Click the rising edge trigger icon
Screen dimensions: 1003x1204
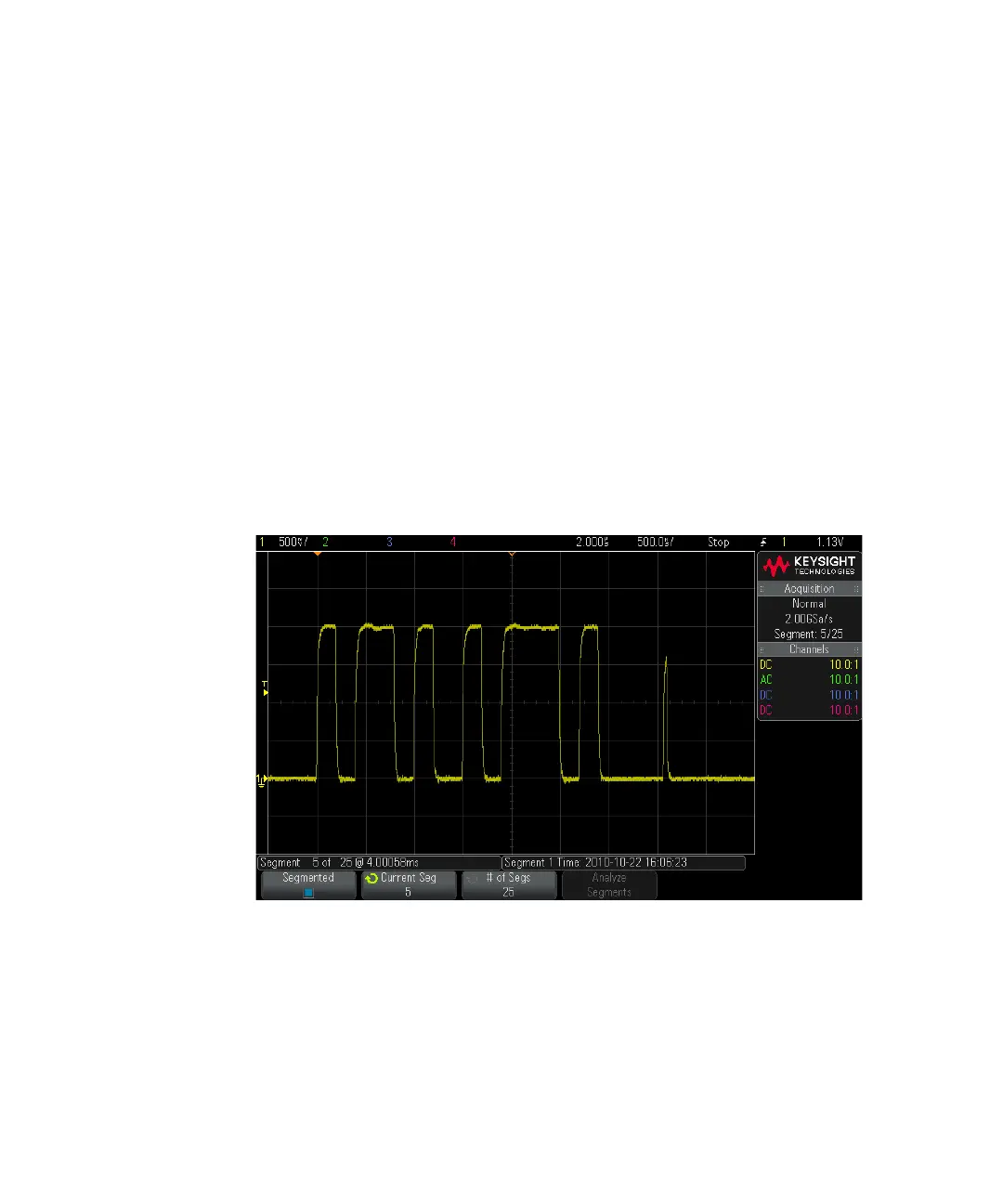click(x=762, y=542)
